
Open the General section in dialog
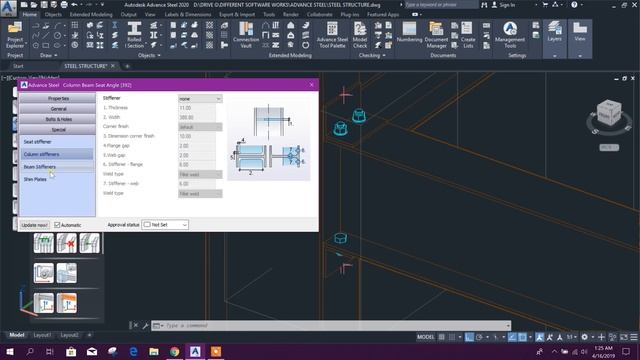[x=58, y=109]
